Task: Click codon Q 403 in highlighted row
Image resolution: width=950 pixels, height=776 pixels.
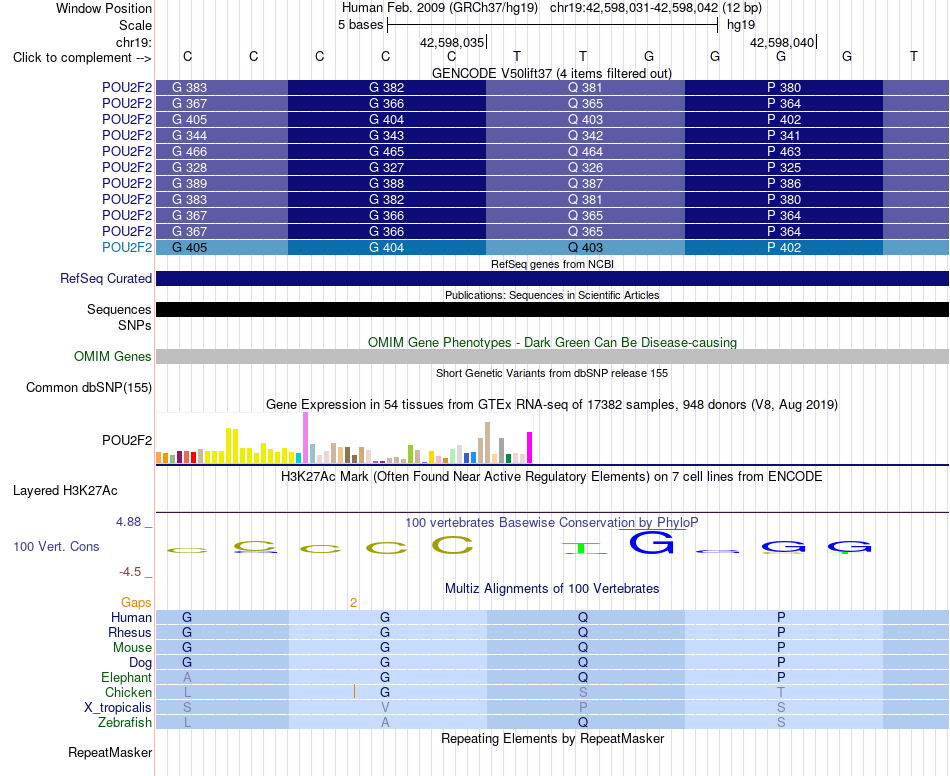Action: (585, 247)
